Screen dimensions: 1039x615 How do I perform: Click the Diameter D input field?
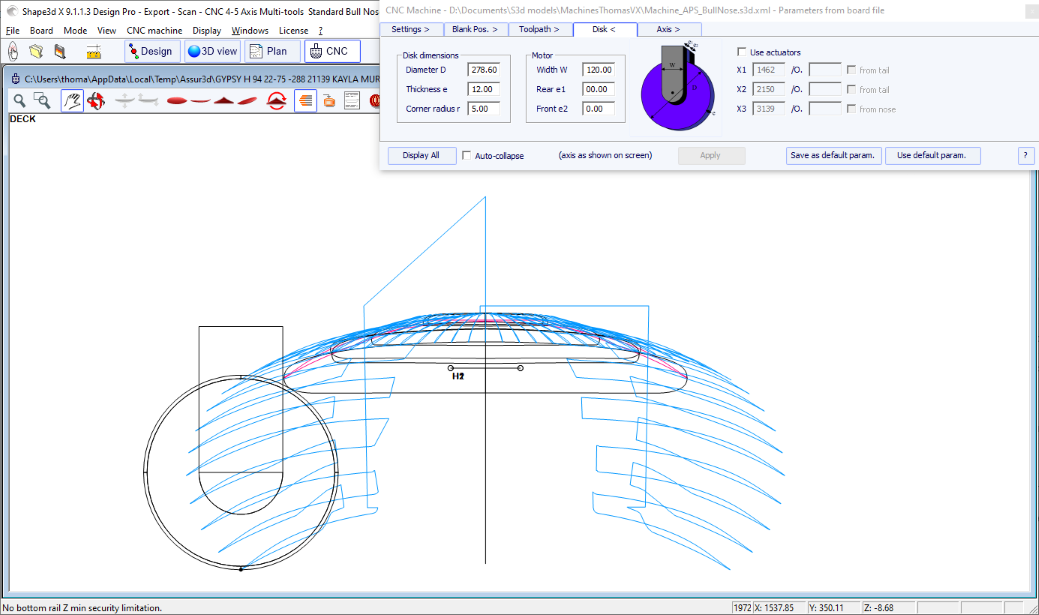point(482,70)
